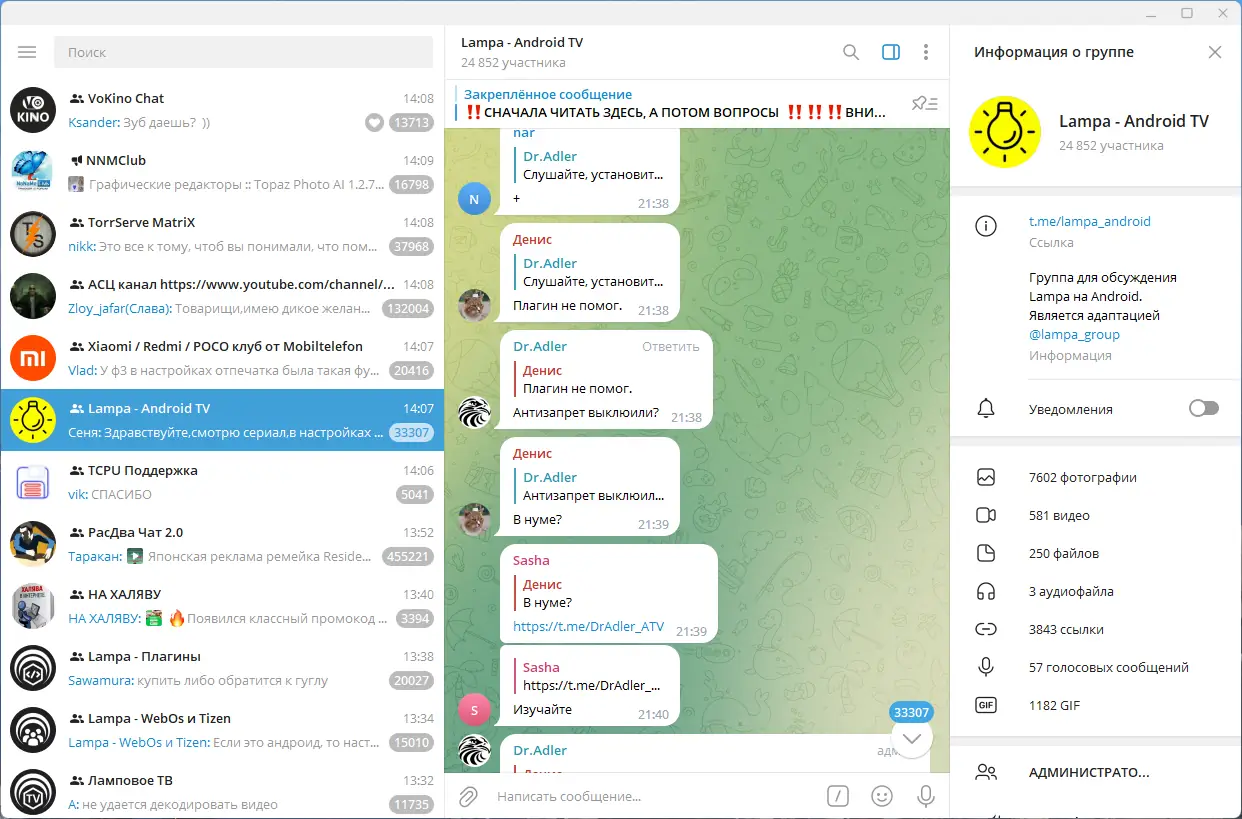Start recording with the microphone icon
Viewport: 1242px width, 819px height.
click(x=925, y=795)
